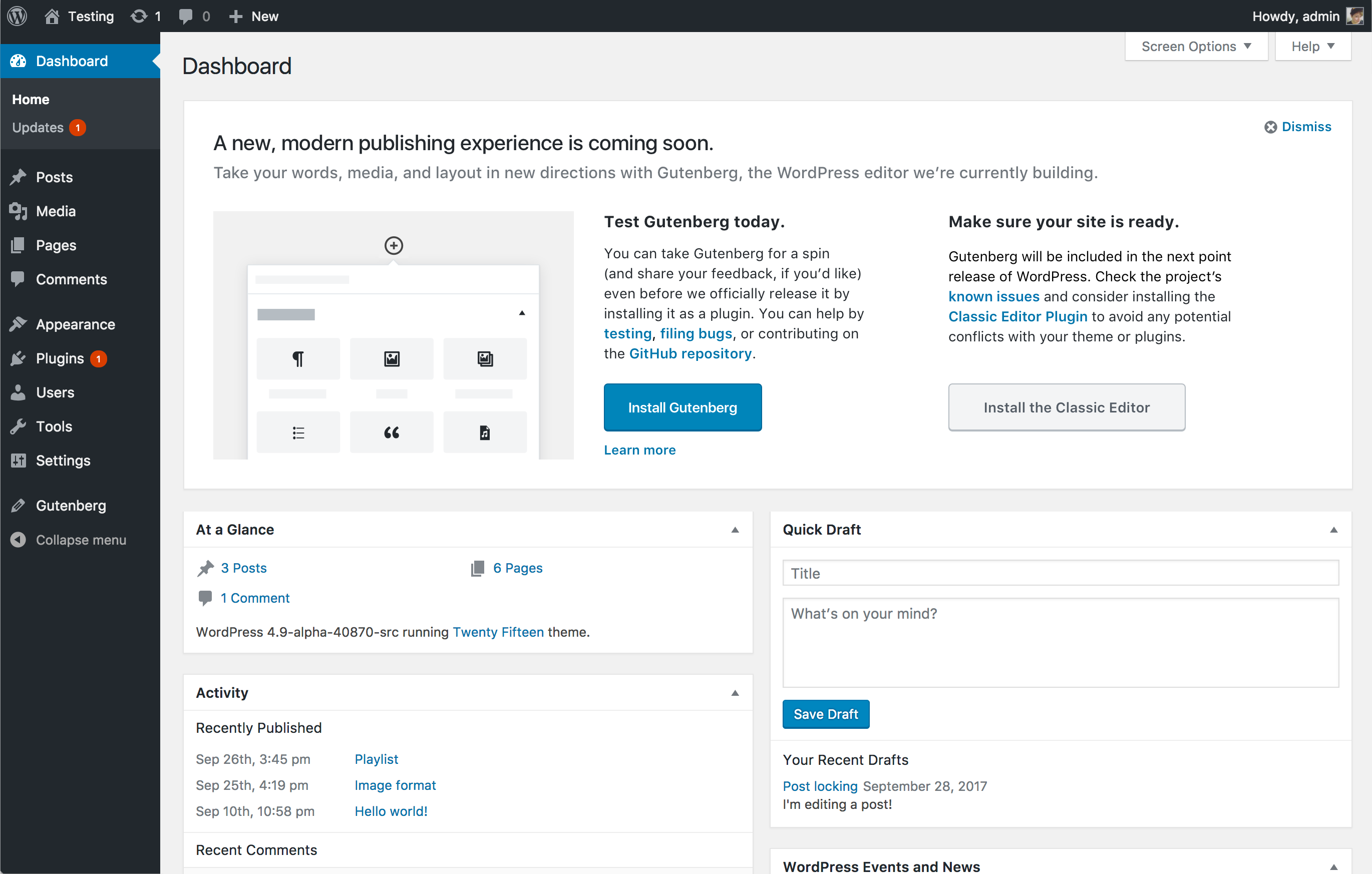Open the Plugins menu
1372x874 pixels.
(x=80, y=358)
